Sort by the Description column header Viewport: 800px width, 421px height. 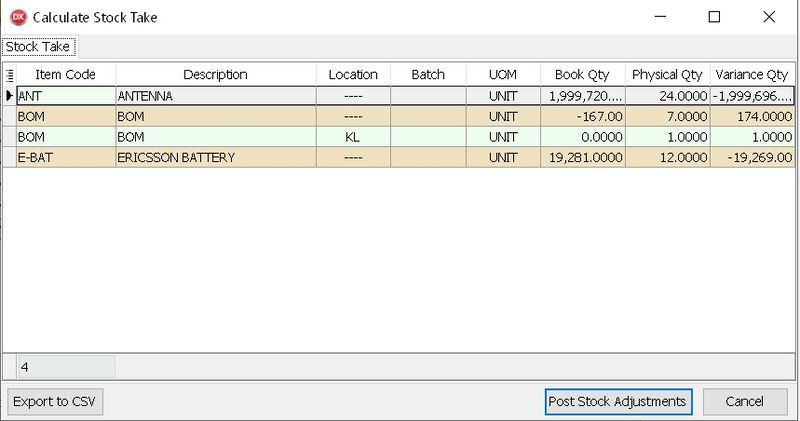(x=215, y=75)
